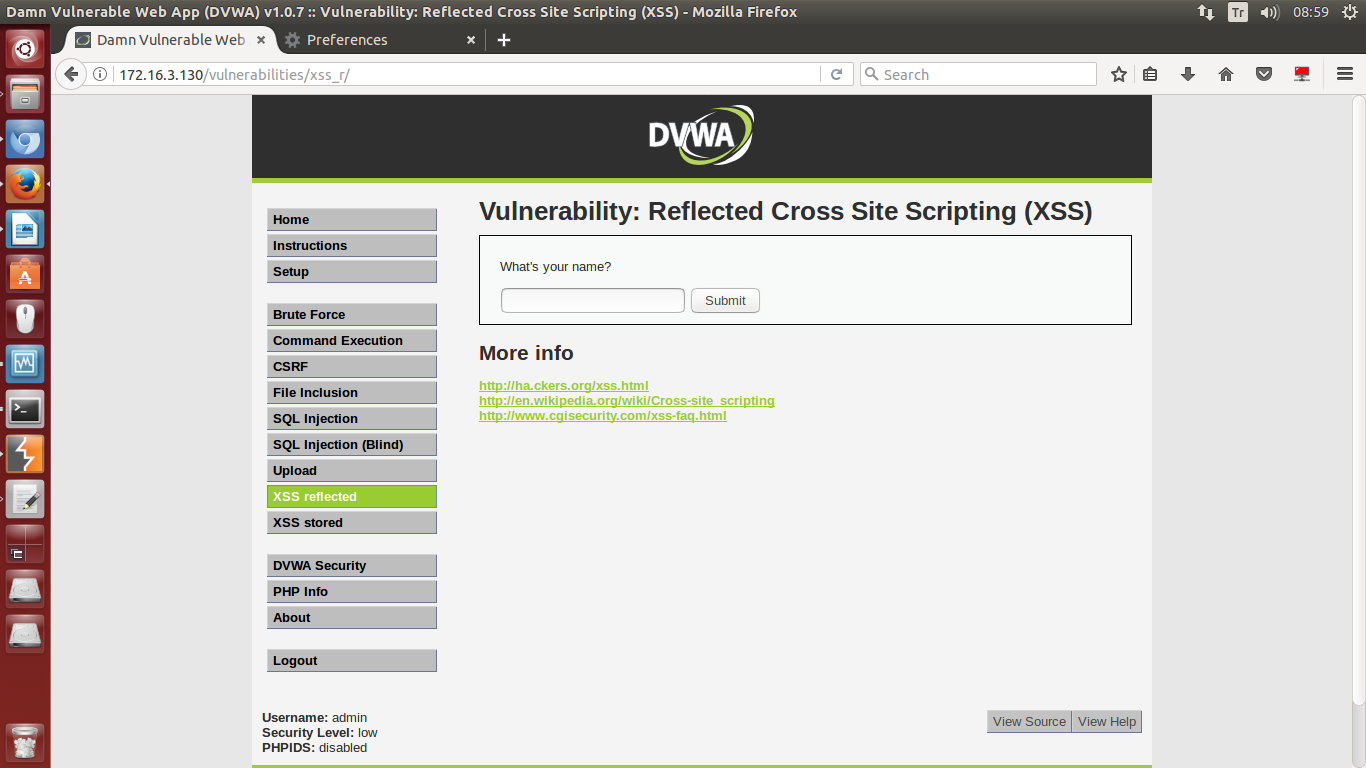The height and width of the screenshot is (768, 1366).
Task: Click the red toolbar extension icon
Action: coord(1302,75)
